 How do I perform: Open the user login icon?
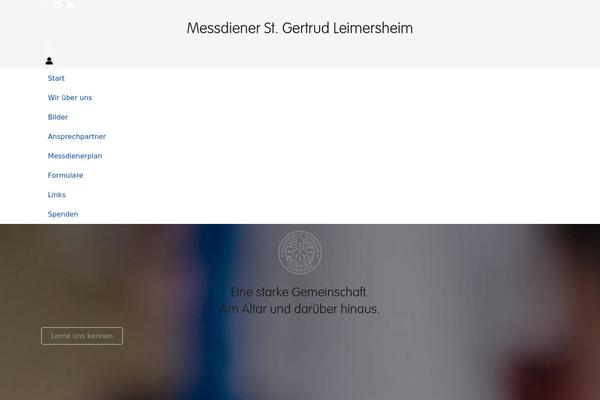coord(49,60)
